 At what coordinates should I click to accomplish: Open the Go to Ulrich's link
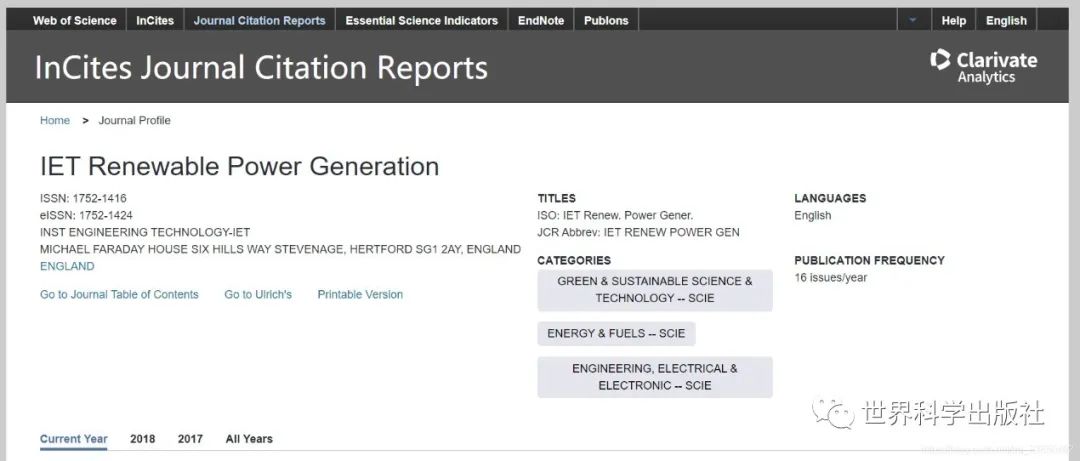click(258, 295)
